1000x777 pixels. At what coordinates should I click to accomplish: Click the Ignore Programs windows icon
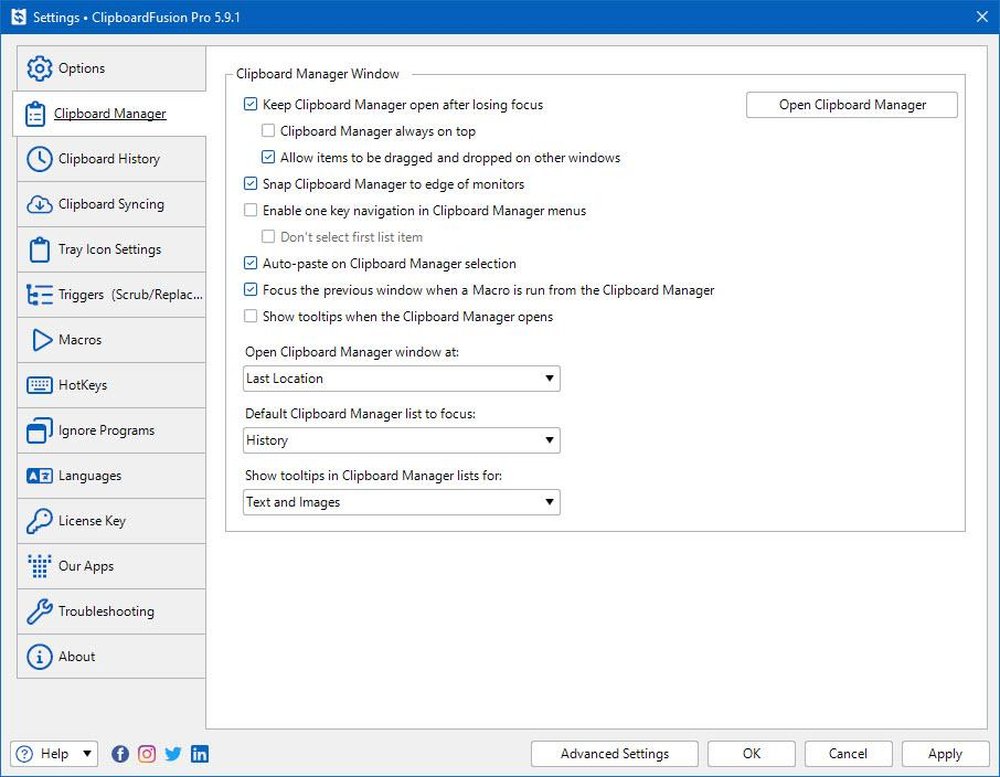39,431
